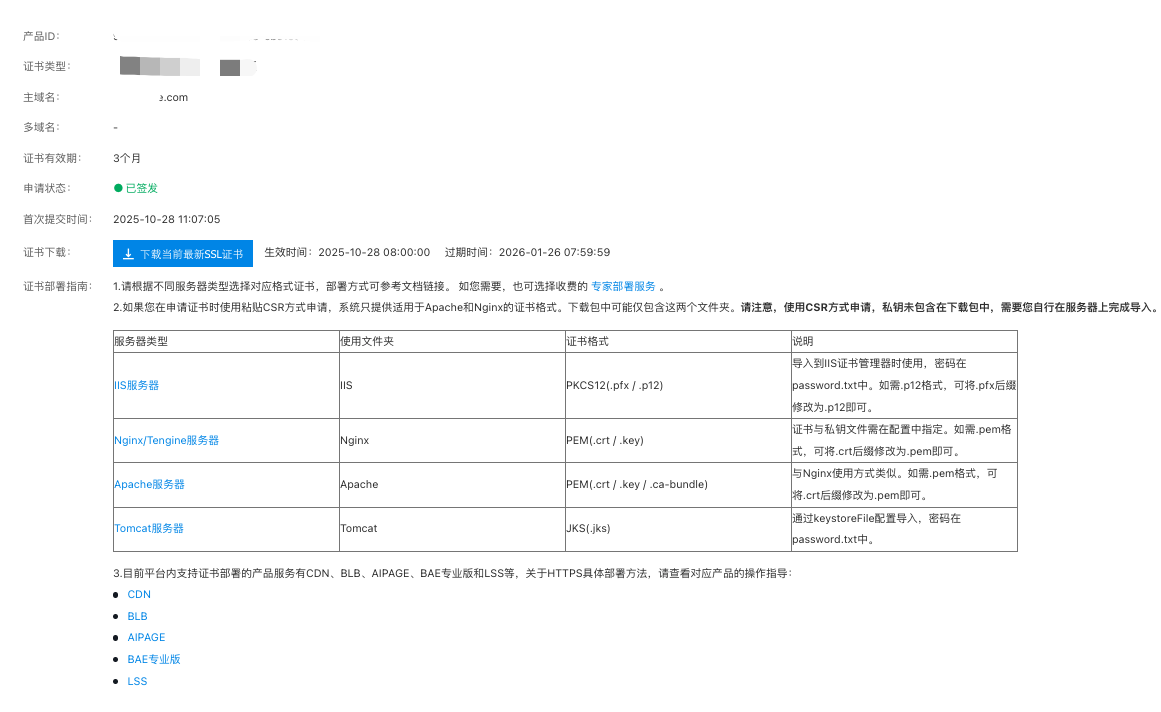
Task: Click the bullet icon next to CDN
Action: point(117,594)
